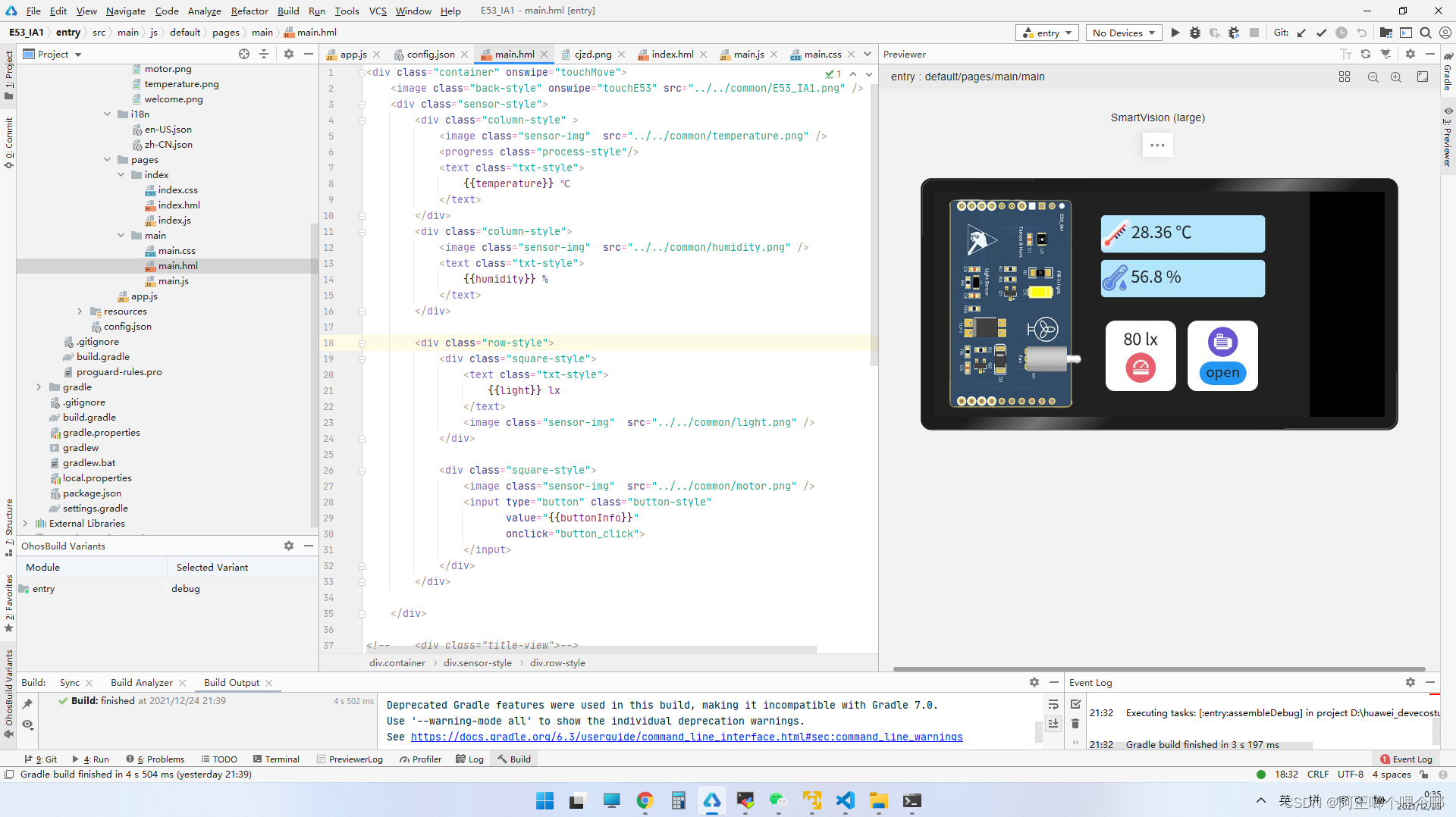Attach debugger to process icon
The height and width of the screenshot is (817, 1456).
coord(1234,33)
